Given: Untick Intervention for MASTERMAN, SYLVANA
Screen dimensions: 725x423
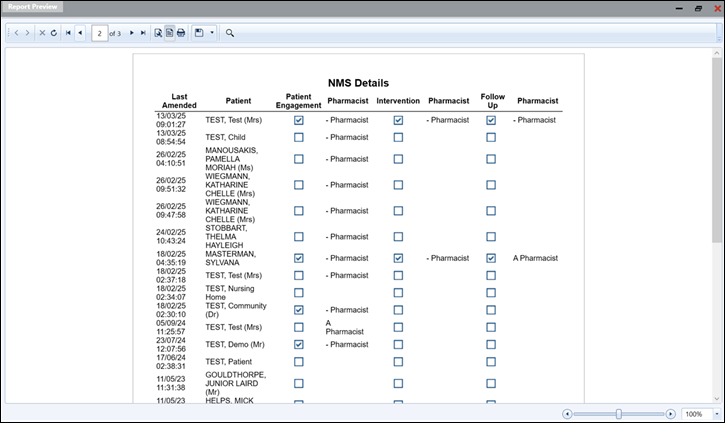Looking at the screenshot, I should coord(398,258).
